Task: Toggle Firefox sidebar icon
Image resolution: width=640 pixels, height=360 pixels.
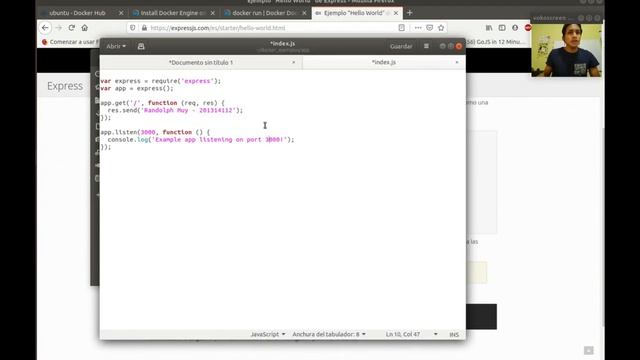Action: tap(502, 28)
